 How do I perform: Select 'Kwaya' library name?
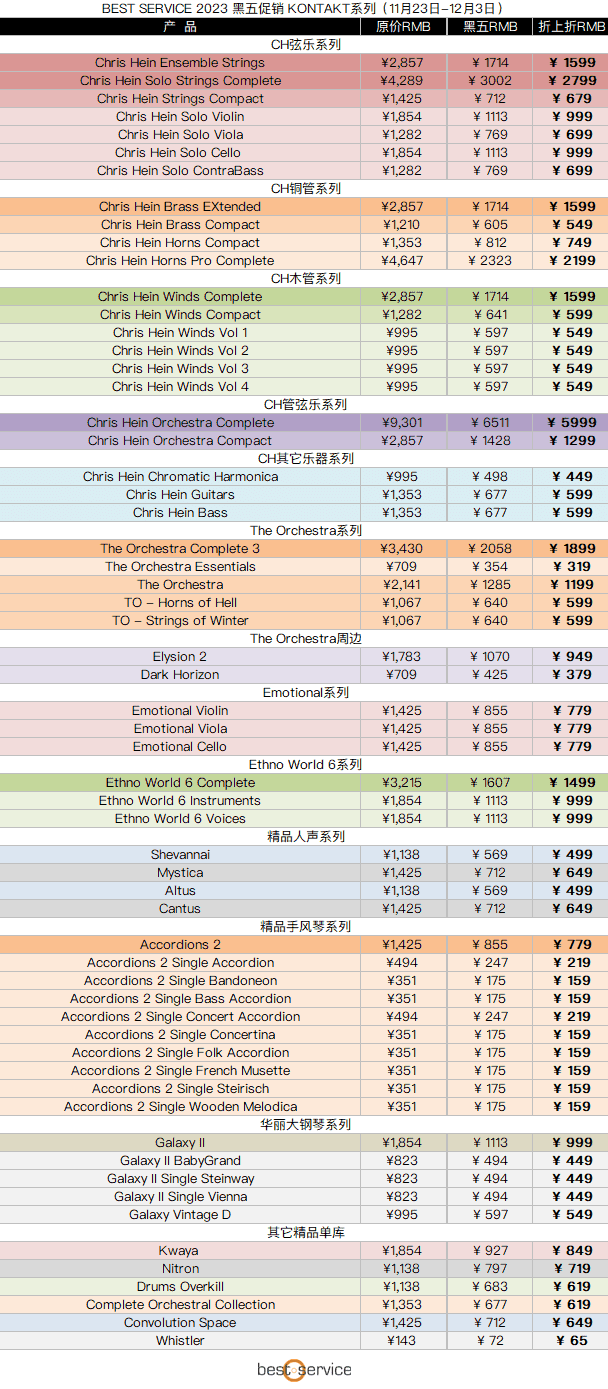coord(179,1251)
